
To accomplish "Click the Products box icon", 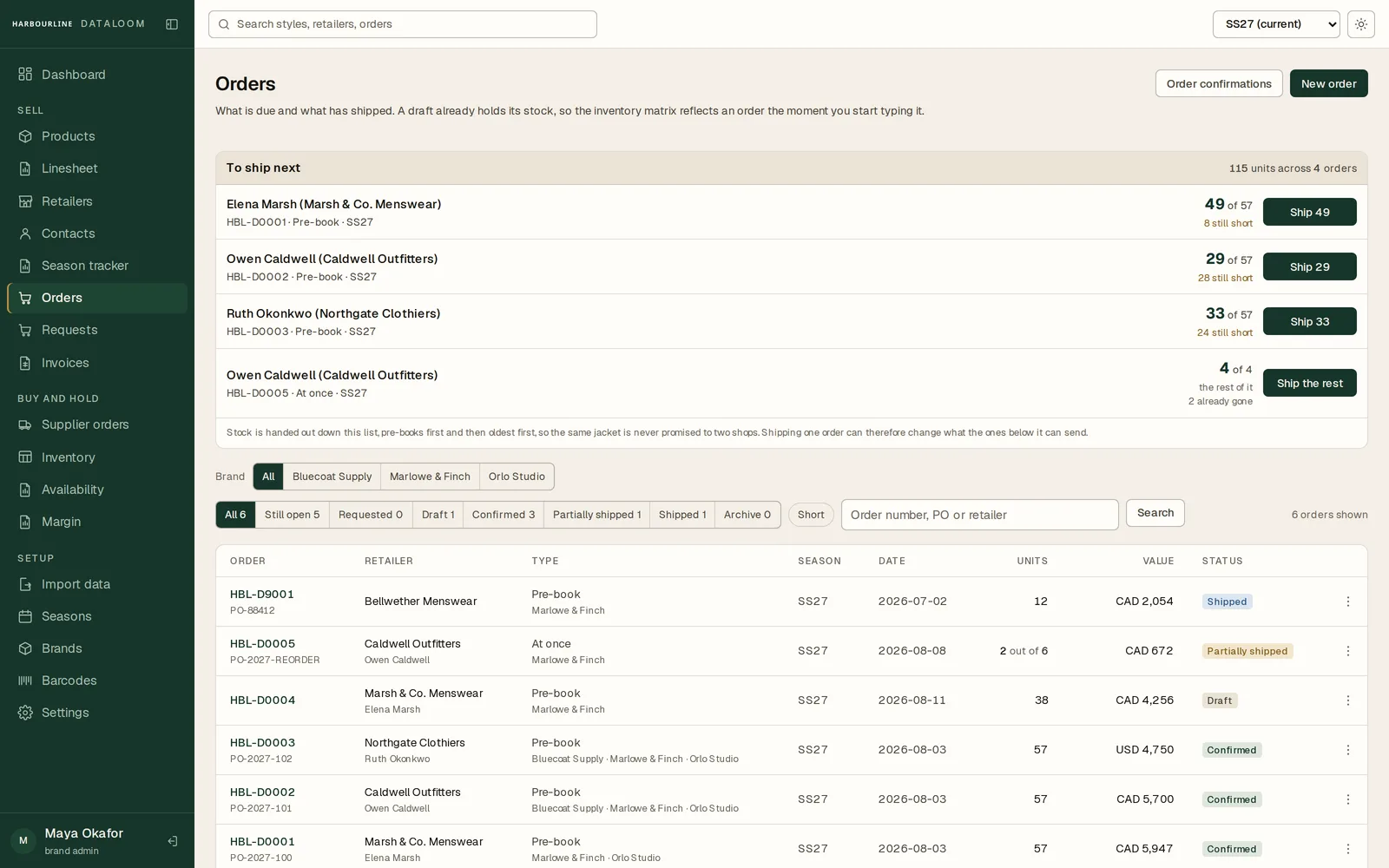I will pyautogui.click(x=25, y=136).
